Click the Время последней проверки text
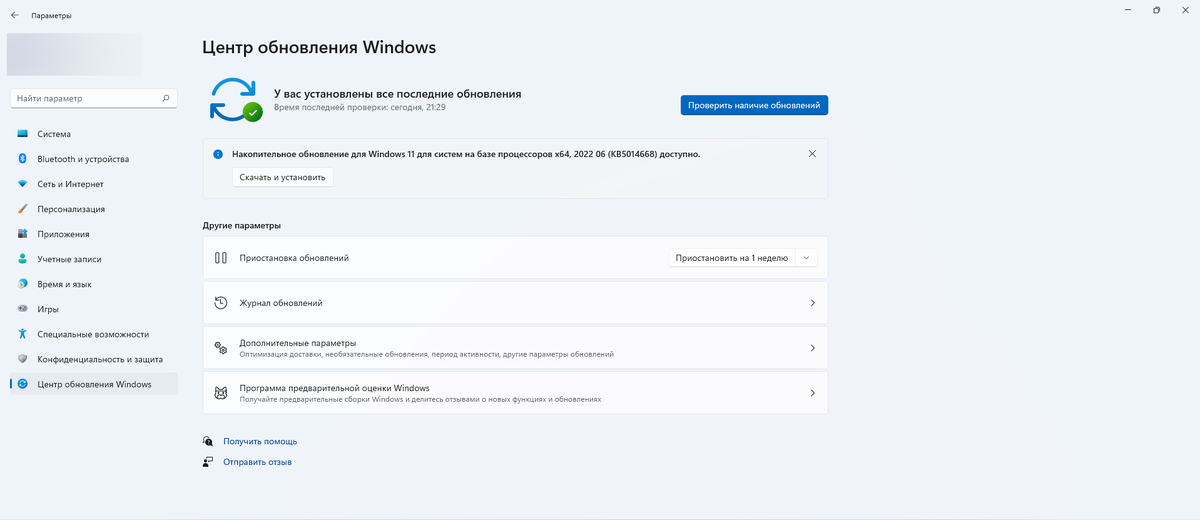1200x520 pixels. pos(360,107)
